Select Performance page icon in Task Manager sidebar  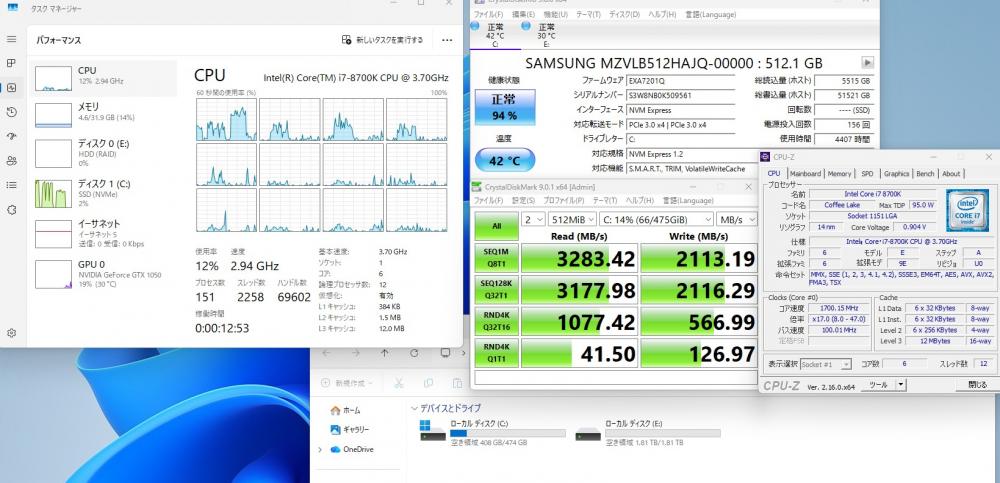point(11,88)
